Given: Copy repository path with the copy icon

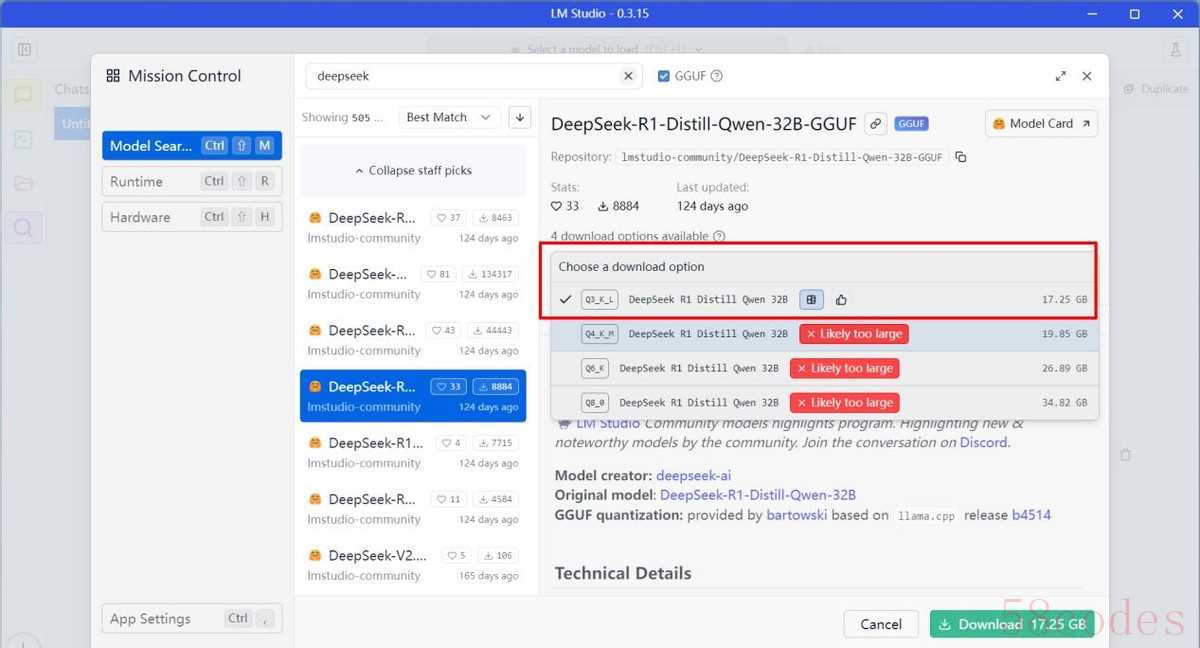Looking at the screenshot, I should click(961, 157).
